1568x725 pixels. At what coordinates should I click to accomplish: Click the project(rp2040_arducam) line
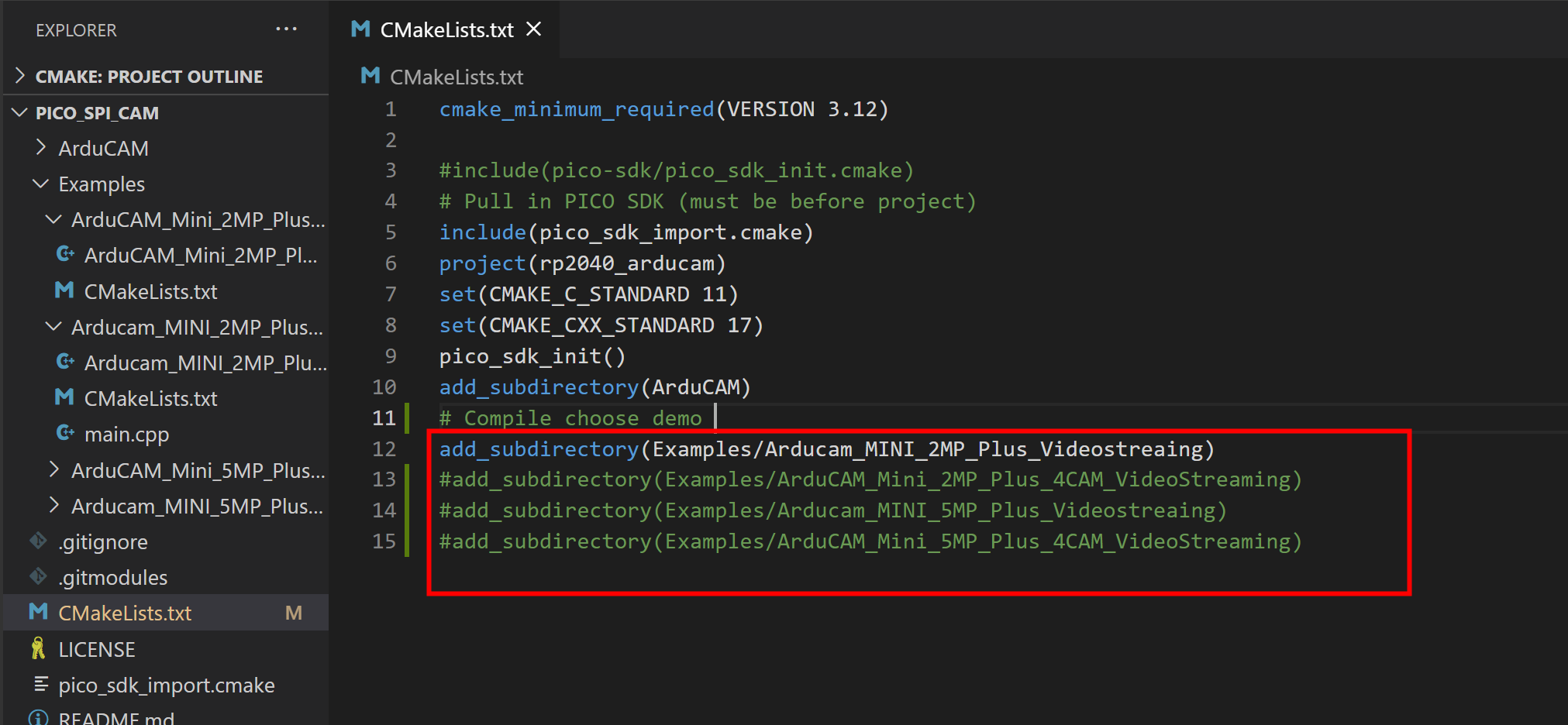click(x=582, y=263)
